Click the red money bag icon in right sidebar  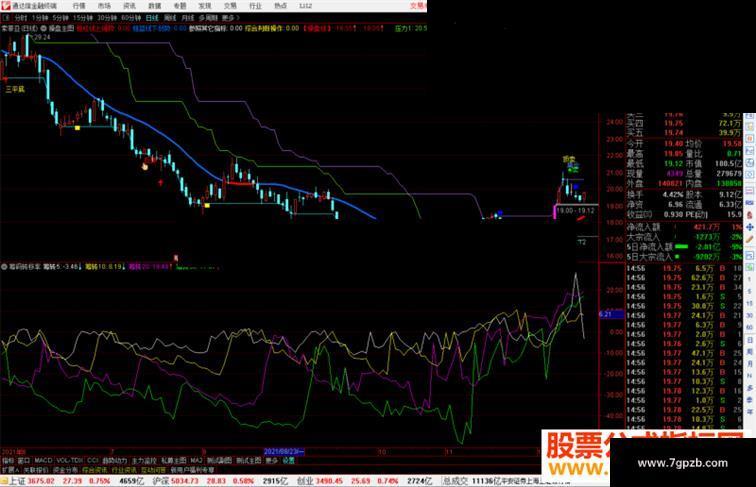tap(750, 215)
